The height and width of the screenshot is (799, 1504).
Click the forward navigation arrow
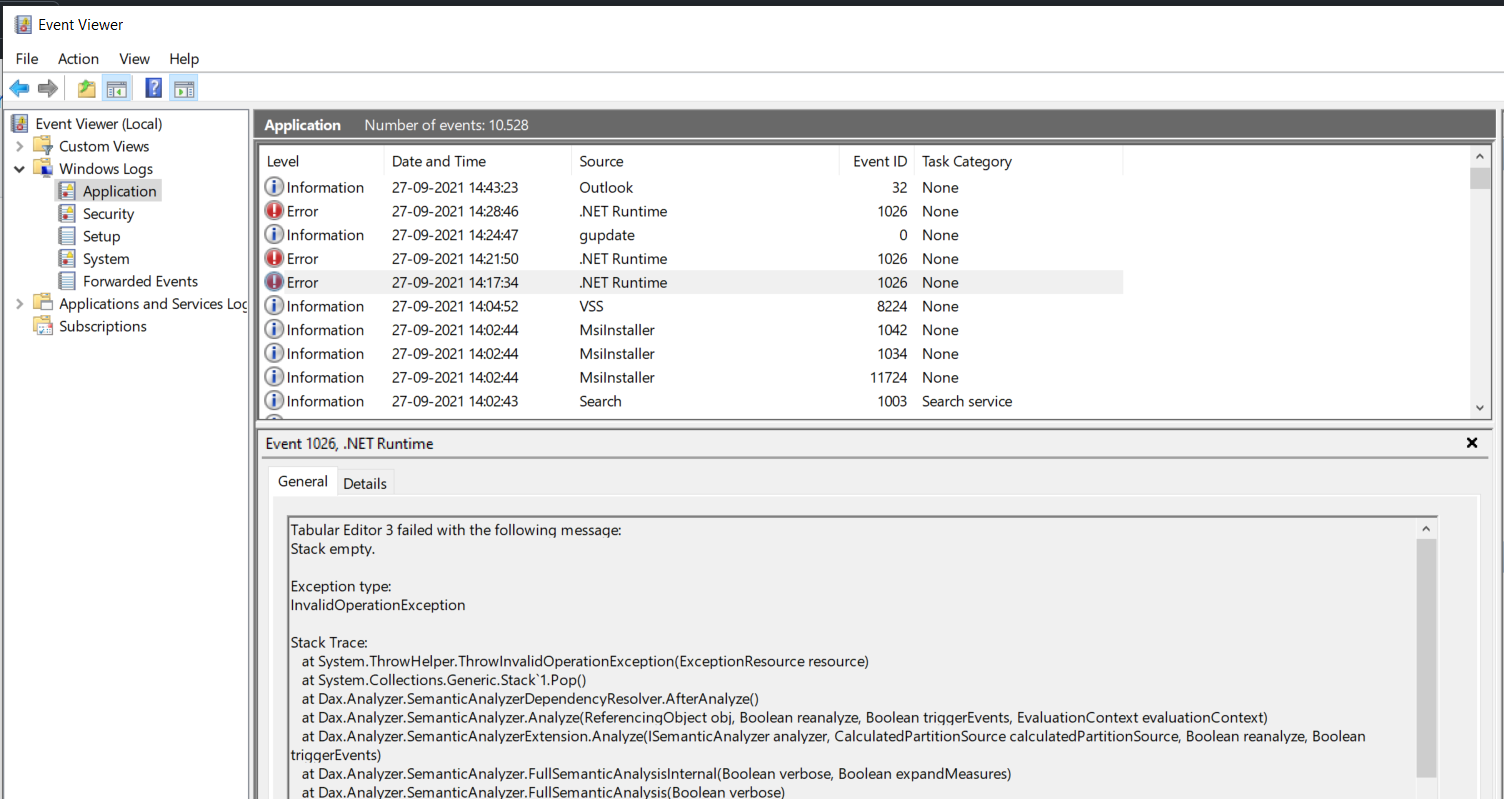[x=47, y=88]
